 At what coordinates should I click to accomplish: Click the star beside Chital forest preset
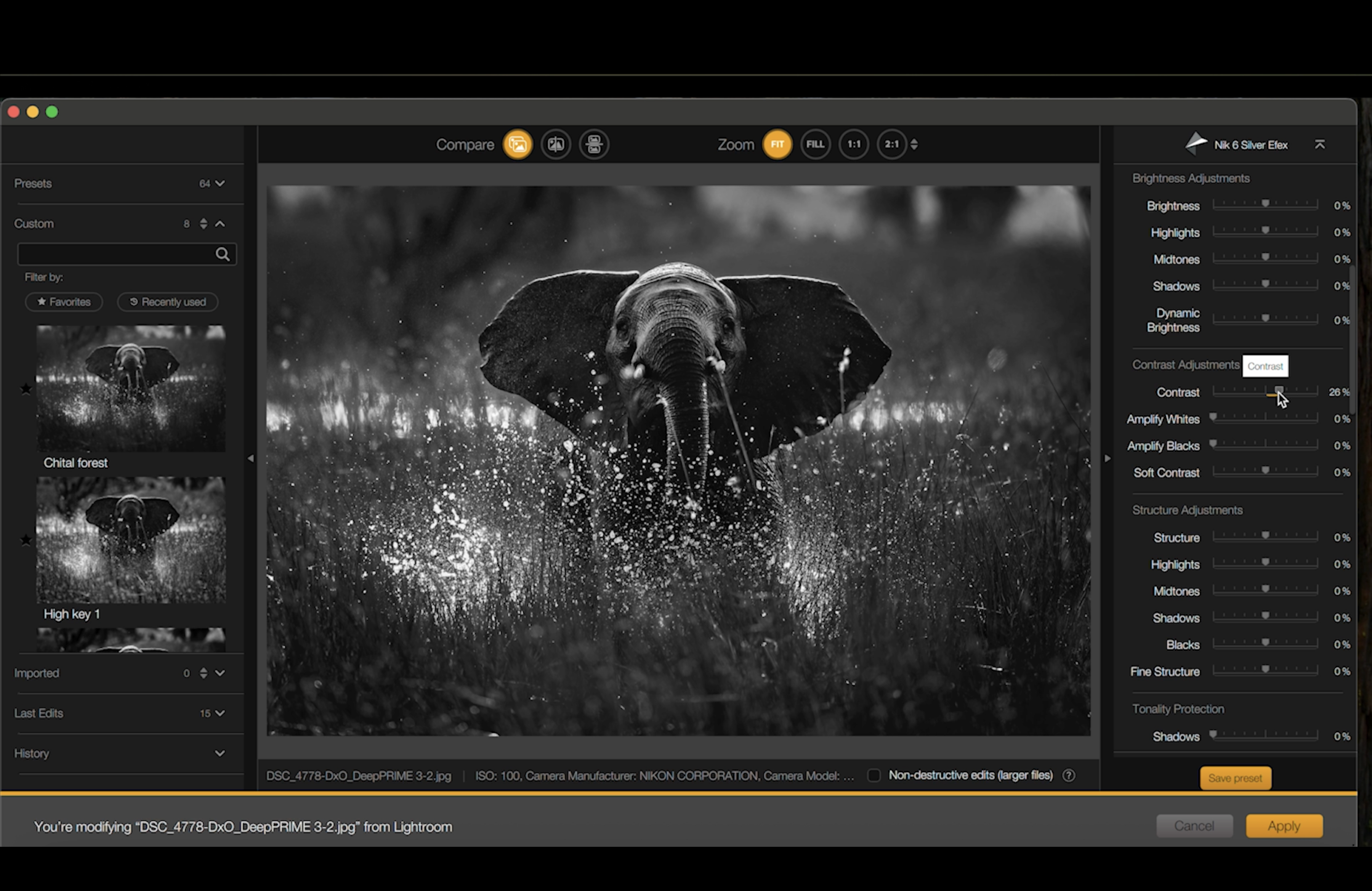coord(26,389)
